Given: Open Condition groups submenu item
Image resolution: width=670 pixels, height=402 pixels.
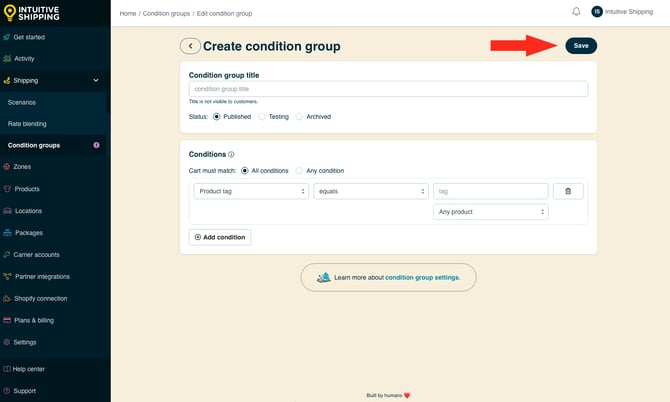Looking at the screenshot, I should point(34,145).
